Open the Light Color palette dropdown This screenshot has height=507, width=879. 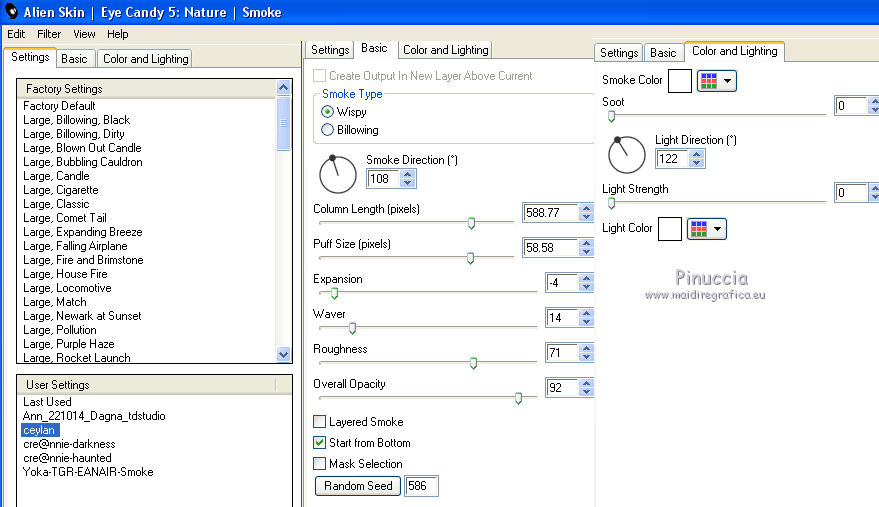point(706,229)
